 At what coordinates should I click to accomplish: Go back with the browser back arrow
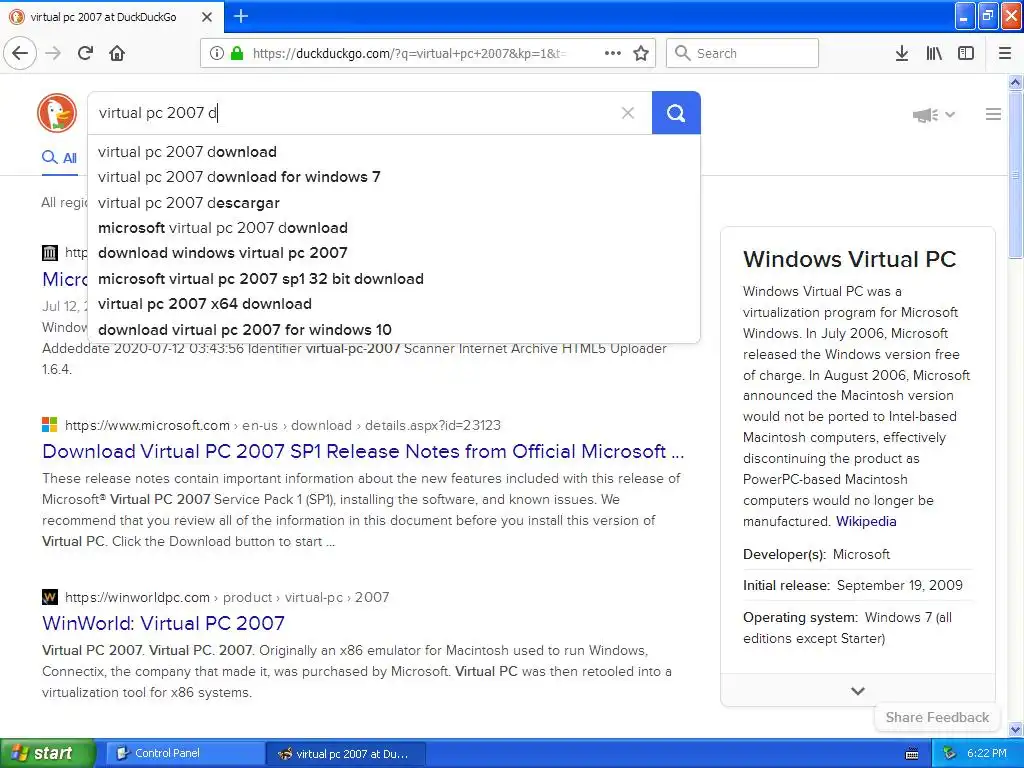click(x=20, y=53)
